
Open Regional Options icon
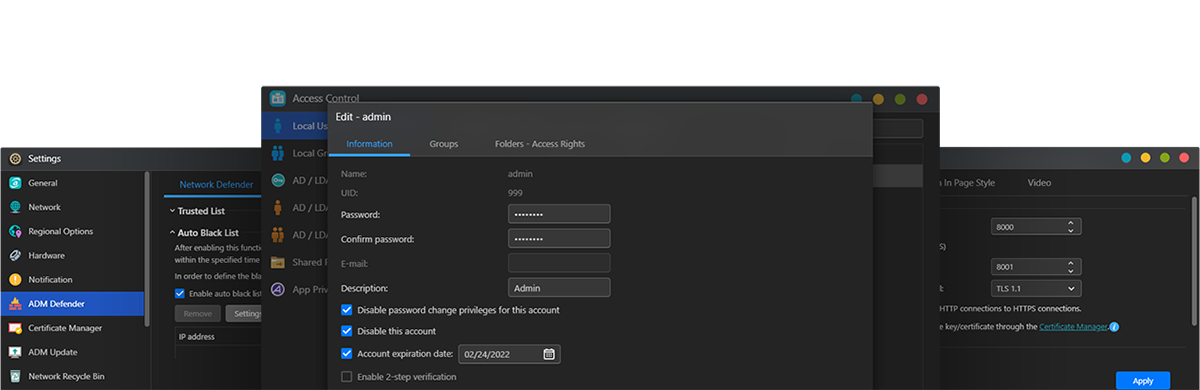click(x=15, y=231)
